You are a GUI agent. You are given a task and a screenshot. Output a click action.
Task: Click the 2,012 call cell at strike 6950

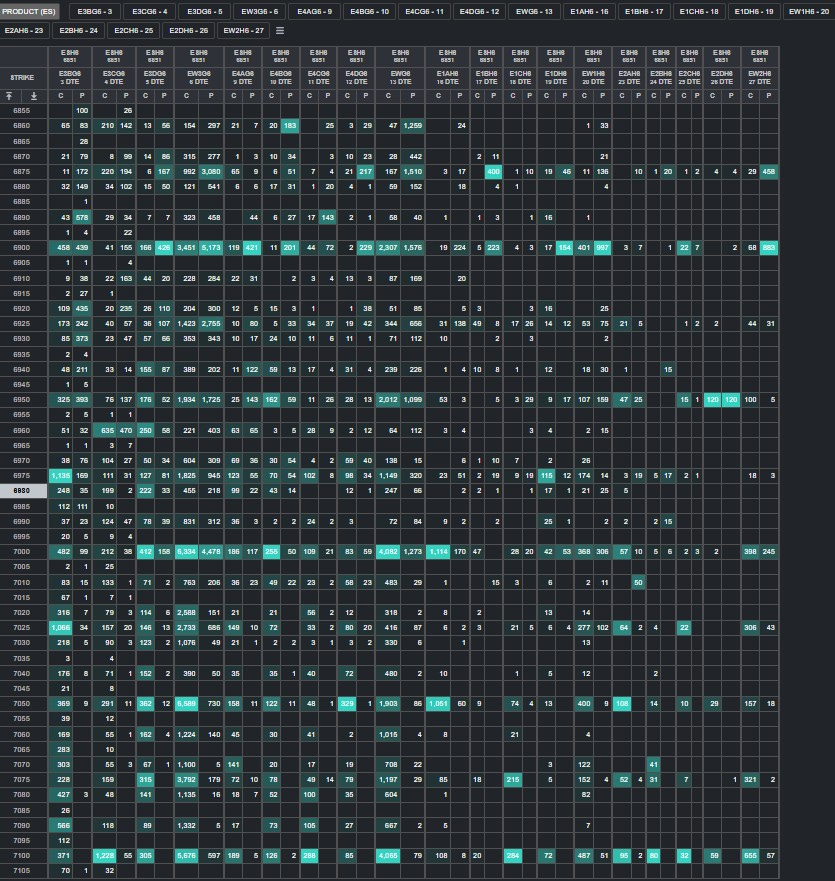click(388, 399)
